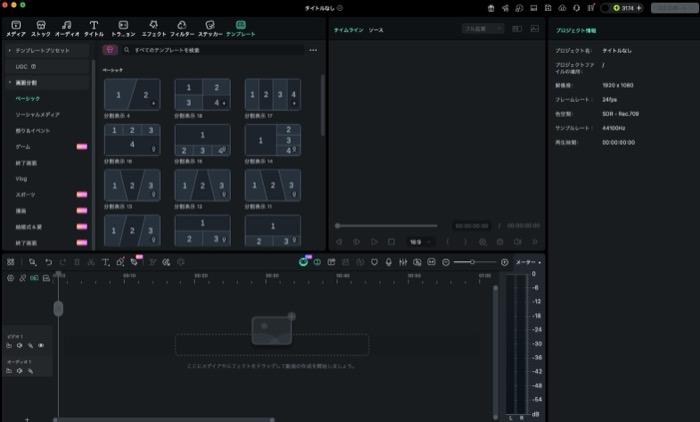Switch preview to Source (ソース) tab
Screen dimensions: 700x422
pyautogui.click(x=376, y=30)
